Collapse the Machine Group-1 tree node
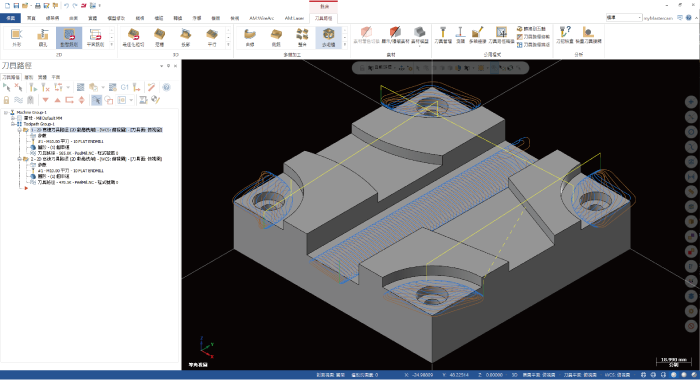The image size is (700, 380). tap(6, 113)
